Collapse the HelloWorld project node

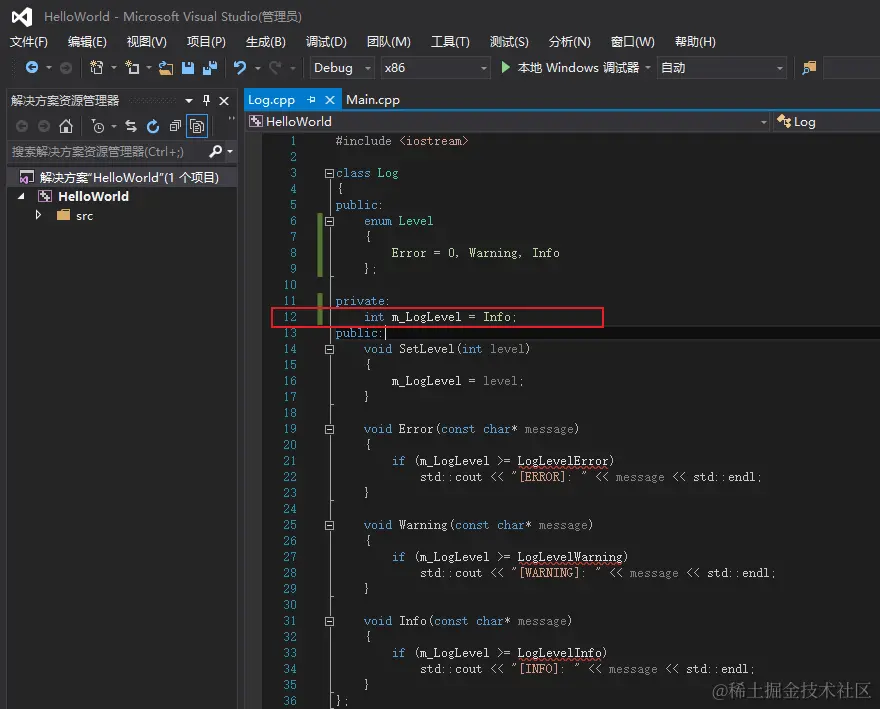click(x=21, y=196)
